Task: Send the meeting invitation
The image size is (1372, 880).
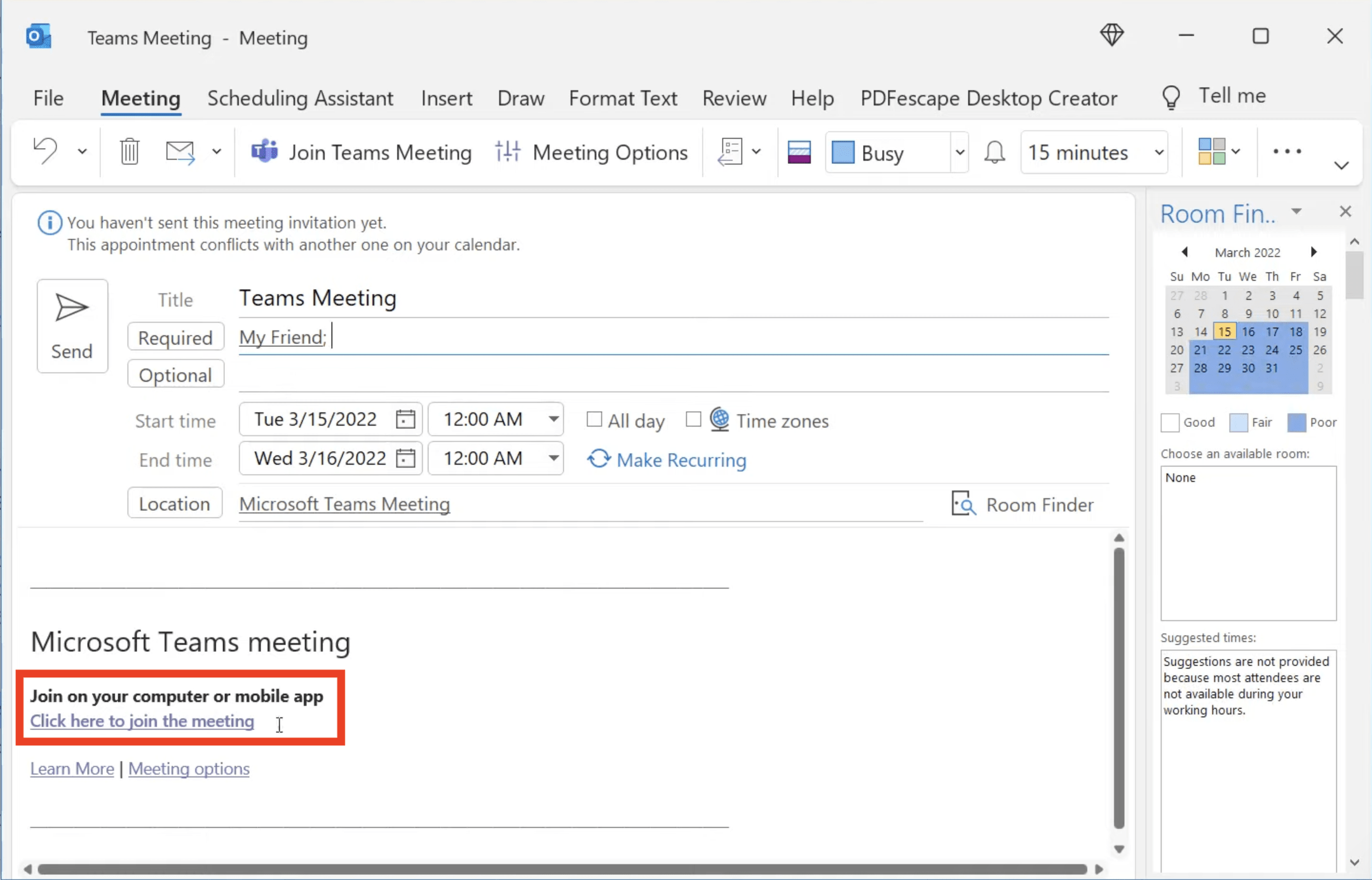Action: pyautogui.click(x=72, y=326)
